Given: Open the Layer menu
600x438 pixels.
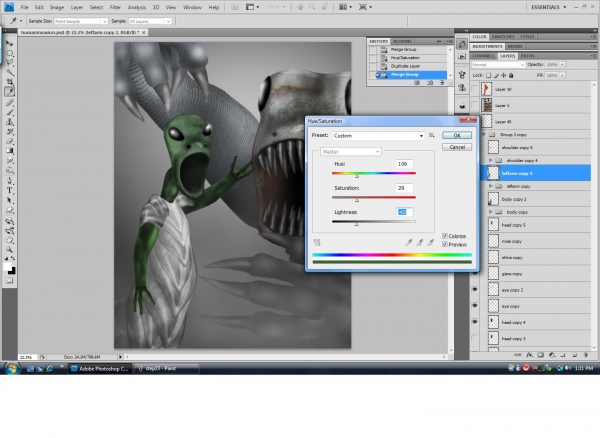Looking at the screenshot, I should 77,7.
